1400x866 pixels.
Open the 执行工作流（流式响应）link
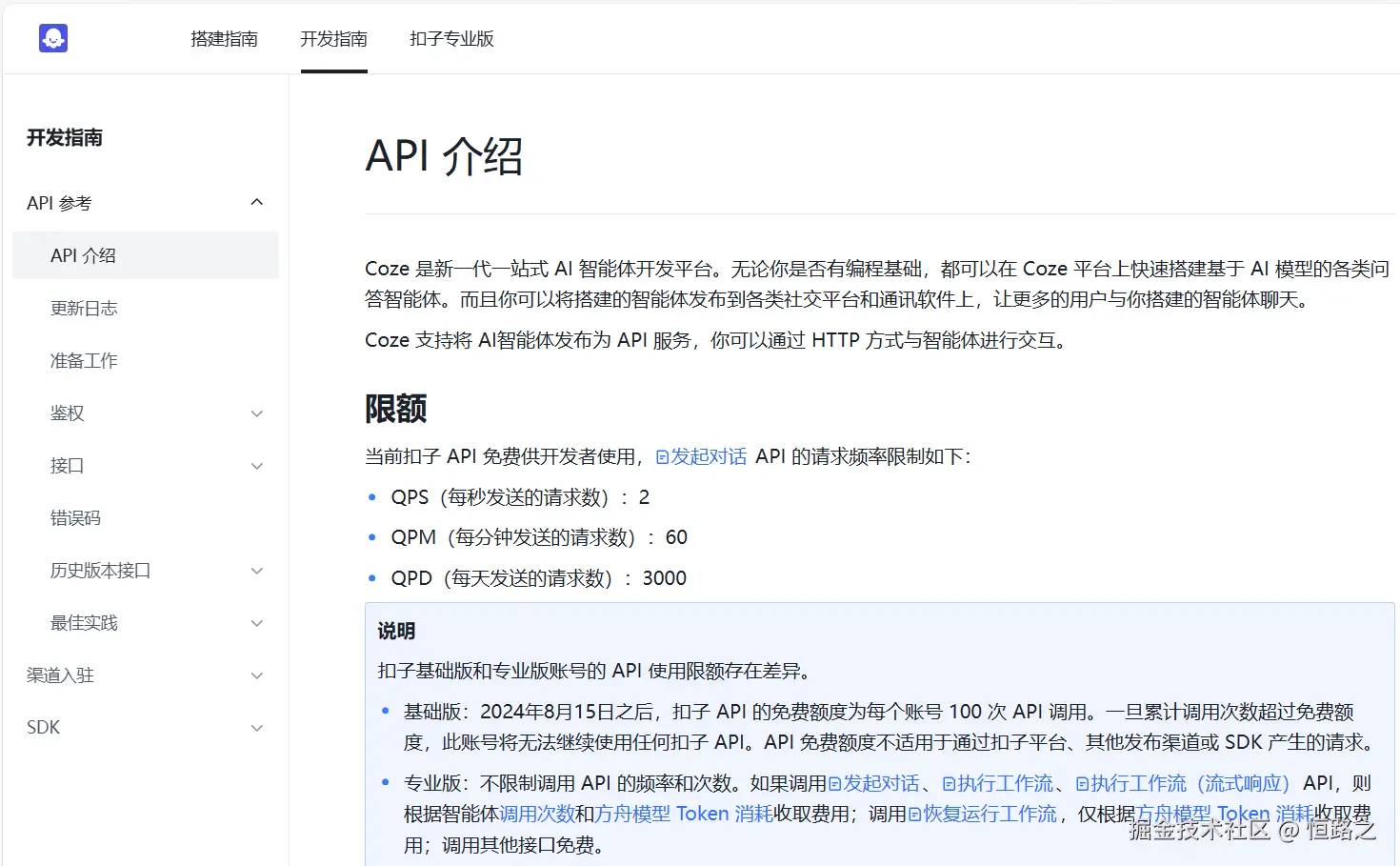1190,783
